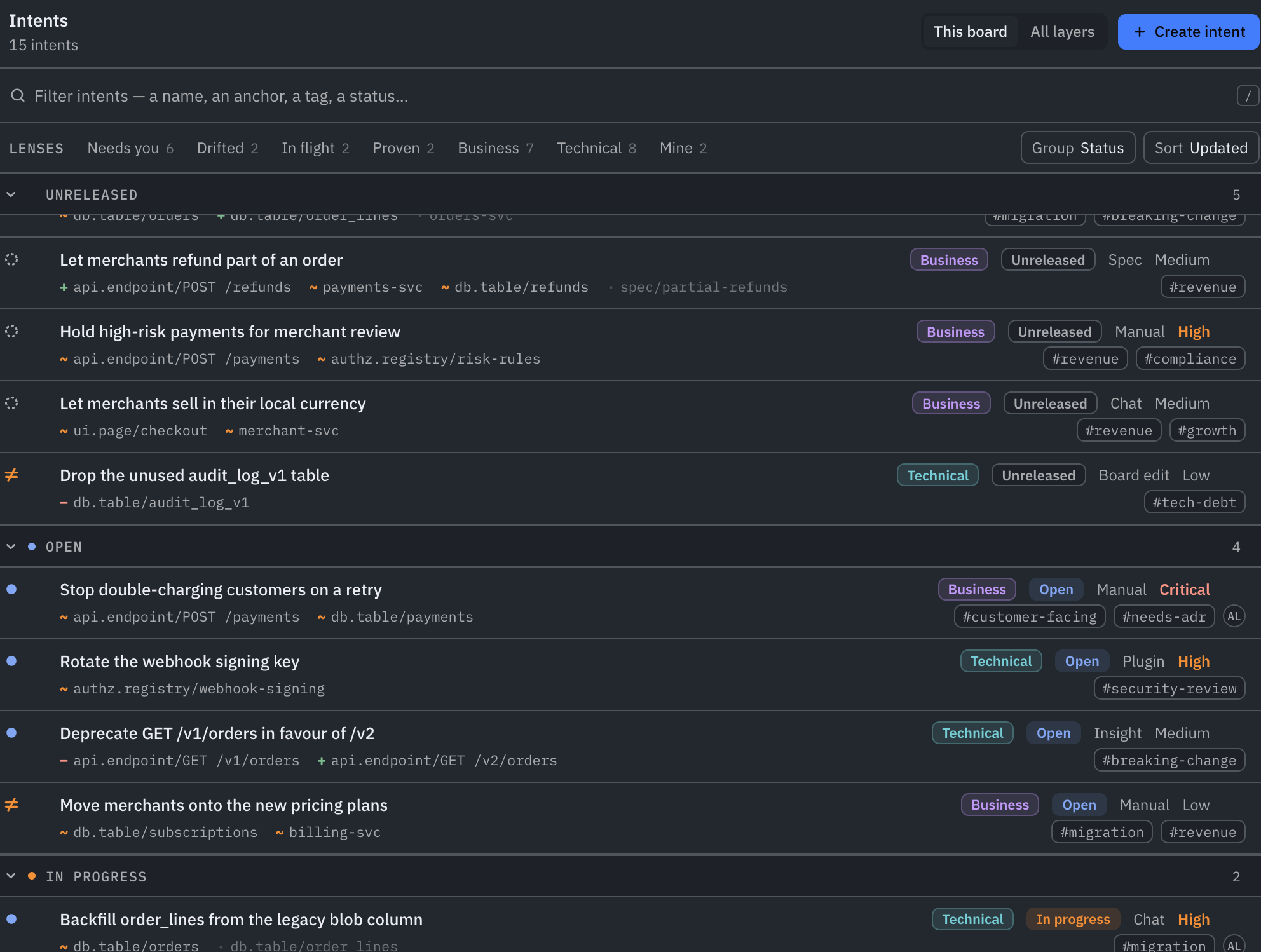The height and width of the screenshot is (952, 1261).
Task: Open Hold high-risk payments for merchant review
Action: (230, 332)
